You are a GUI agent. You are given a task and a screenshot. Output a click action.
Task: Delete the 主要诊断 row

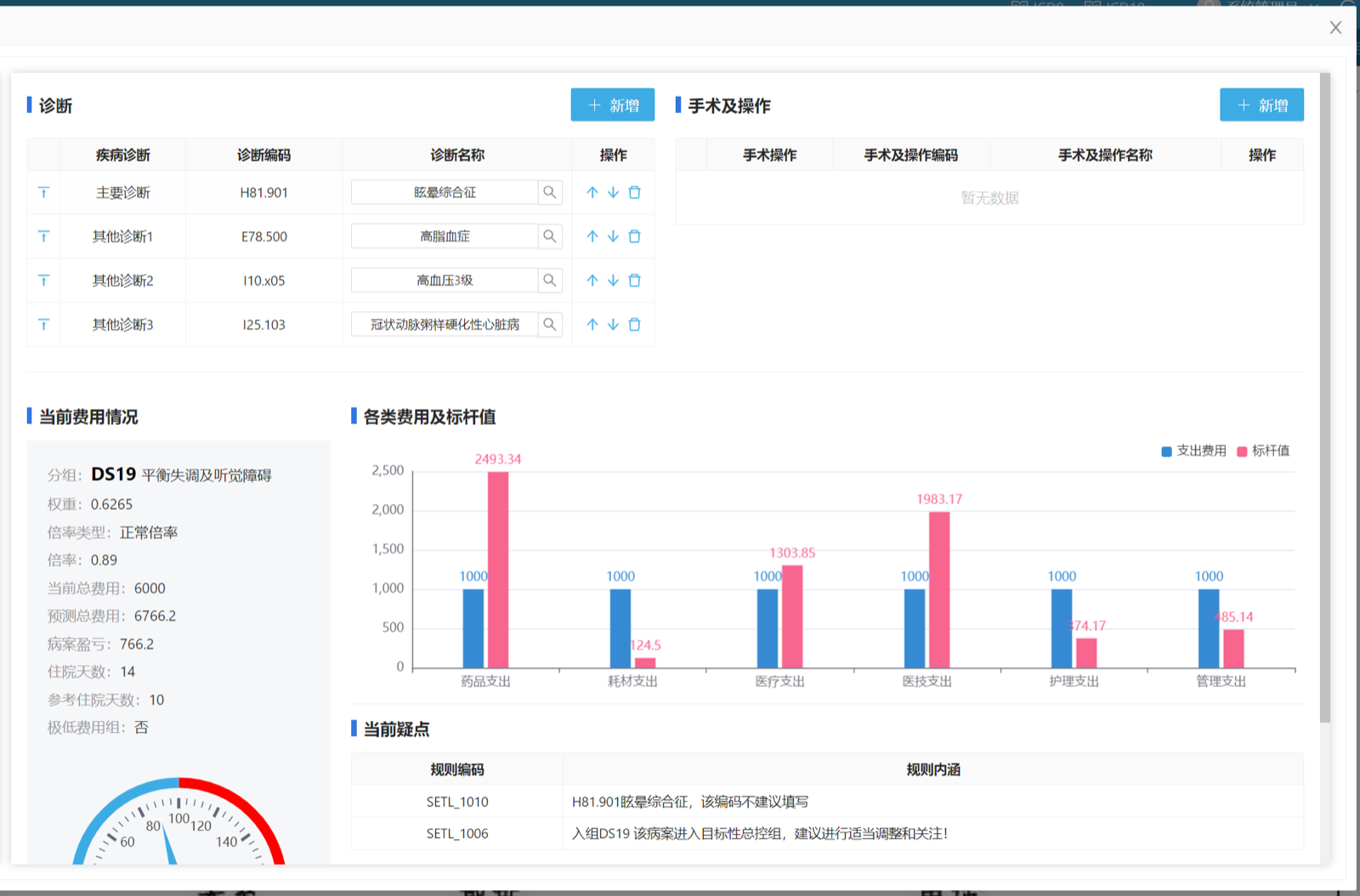[x=634, y=192]
